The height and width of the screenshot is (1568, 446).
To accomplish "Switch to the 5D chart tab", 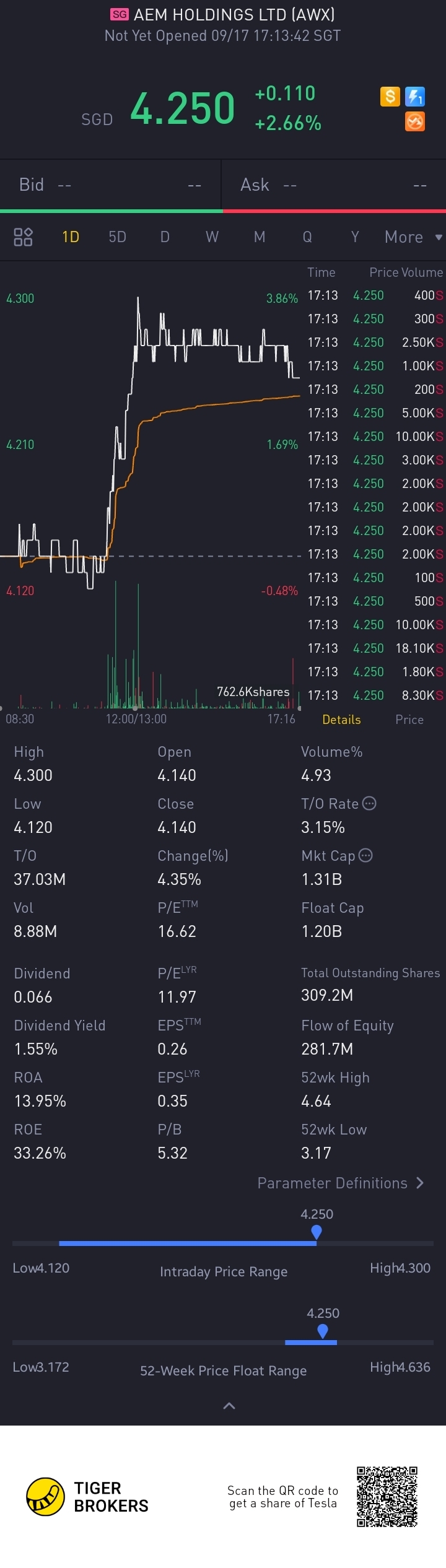I will pos(117,237).
